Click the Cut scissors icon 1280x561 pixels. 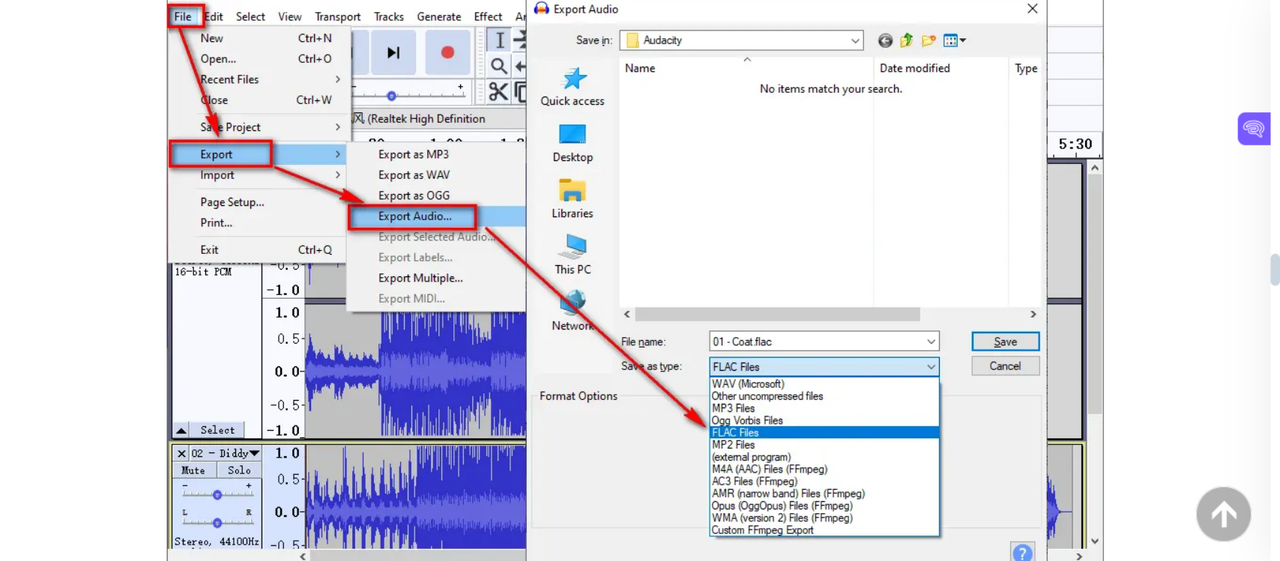pyautogui.click(x=498, y=92)
